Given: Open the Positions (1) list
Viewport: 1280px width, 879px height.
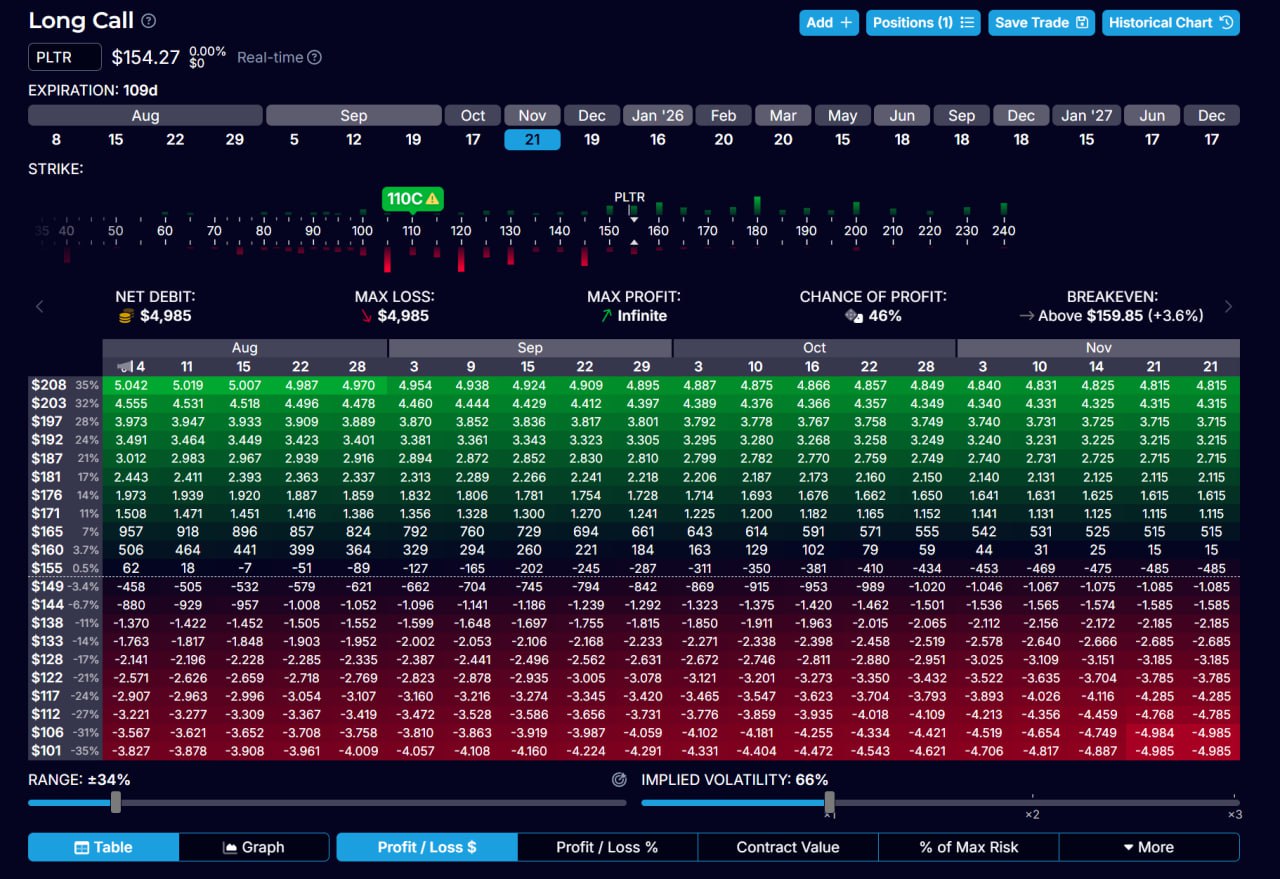Looking at the screenshot, I should [922, 22].
